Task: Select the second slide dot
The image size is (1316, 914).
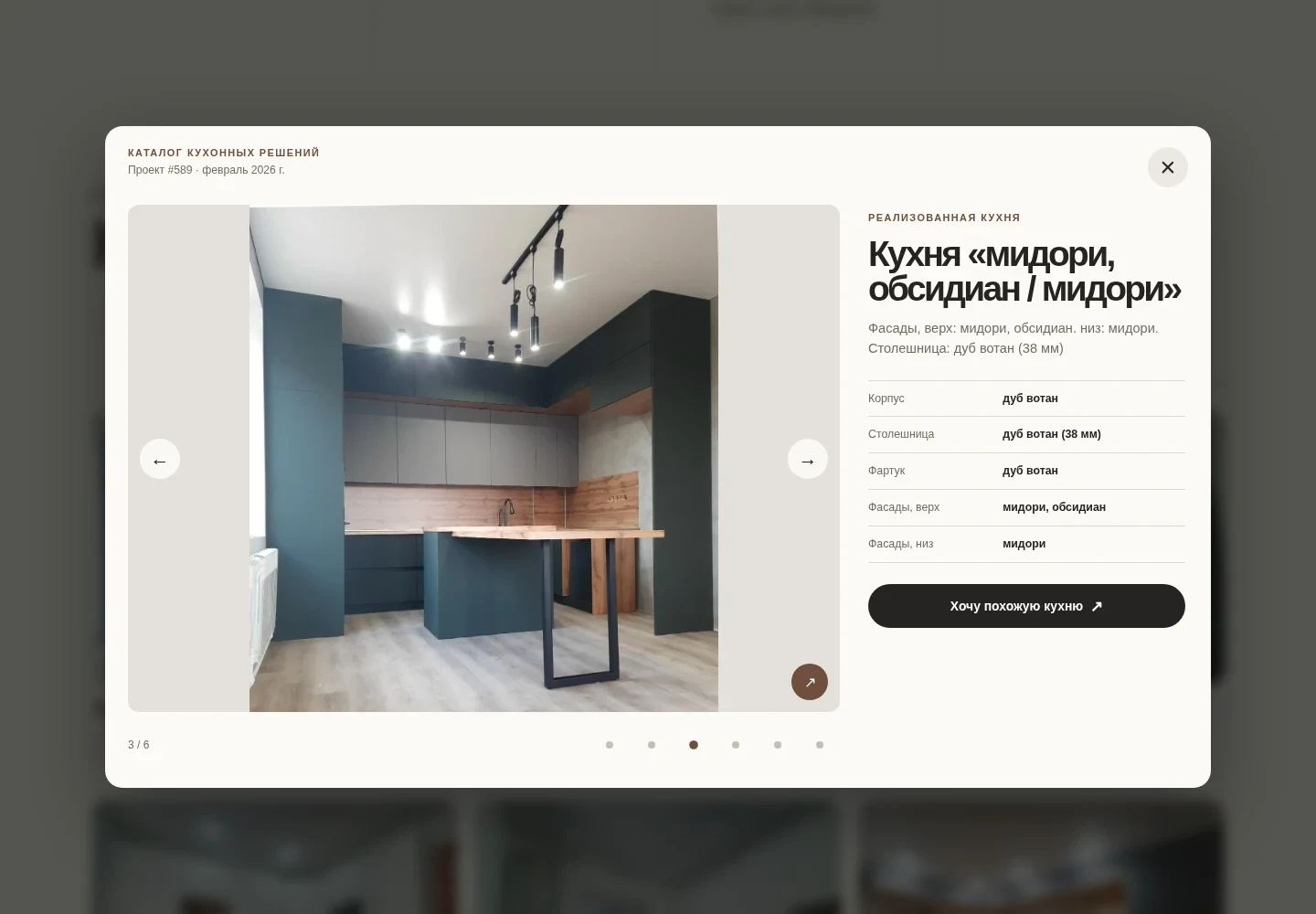Action: [652, 745]
